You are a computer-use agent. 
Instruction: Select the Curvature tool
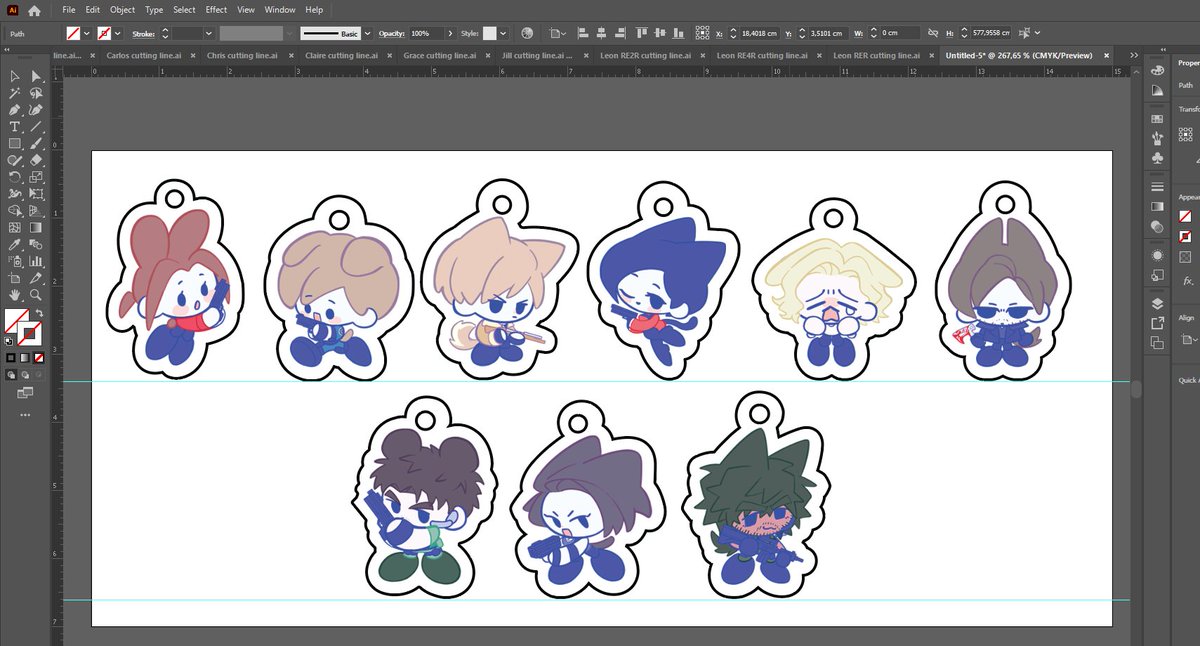pos(36,110)
